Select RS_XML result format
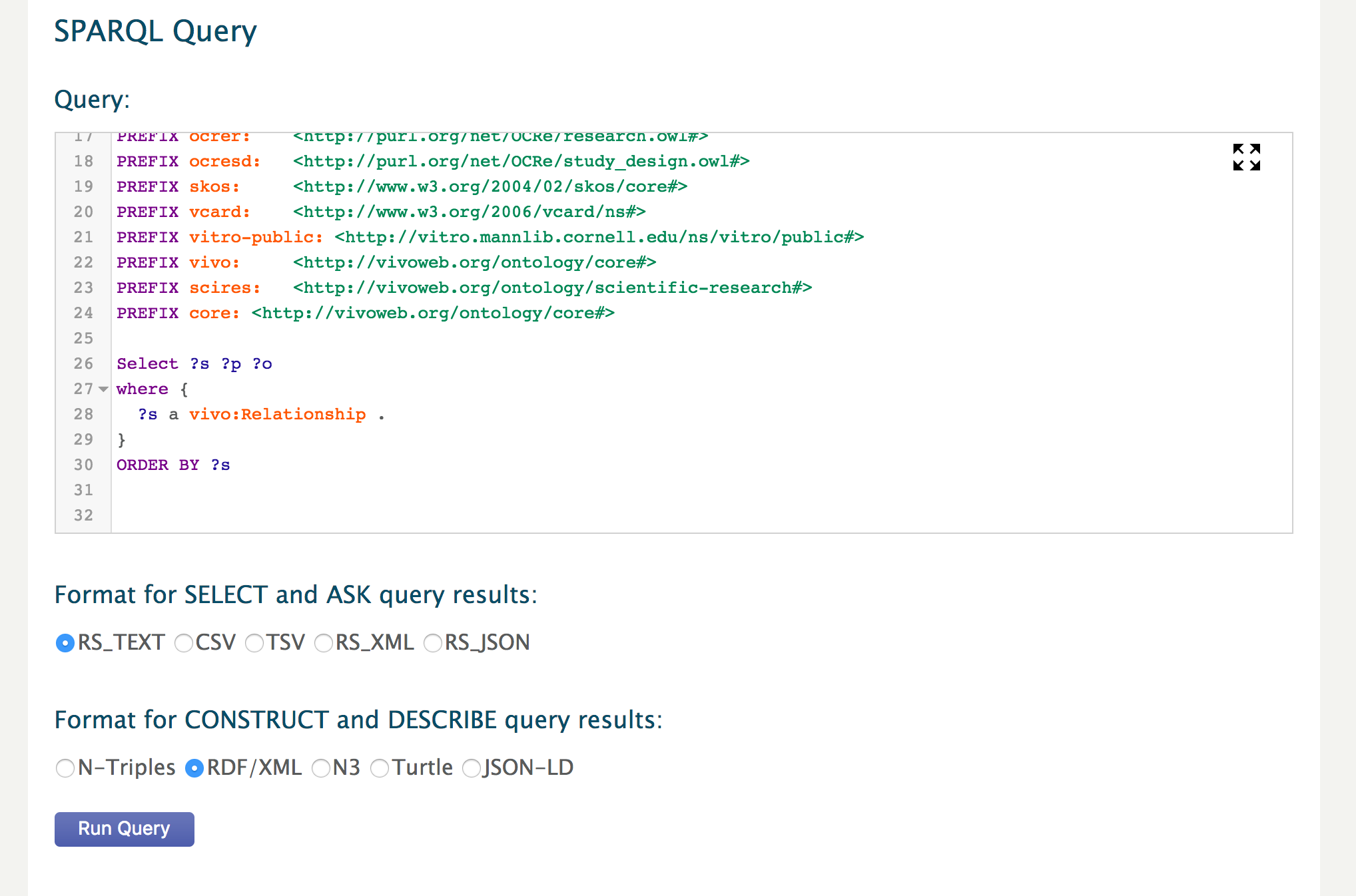The width and height of the screenshot is (1356, 896). [324, 643]
